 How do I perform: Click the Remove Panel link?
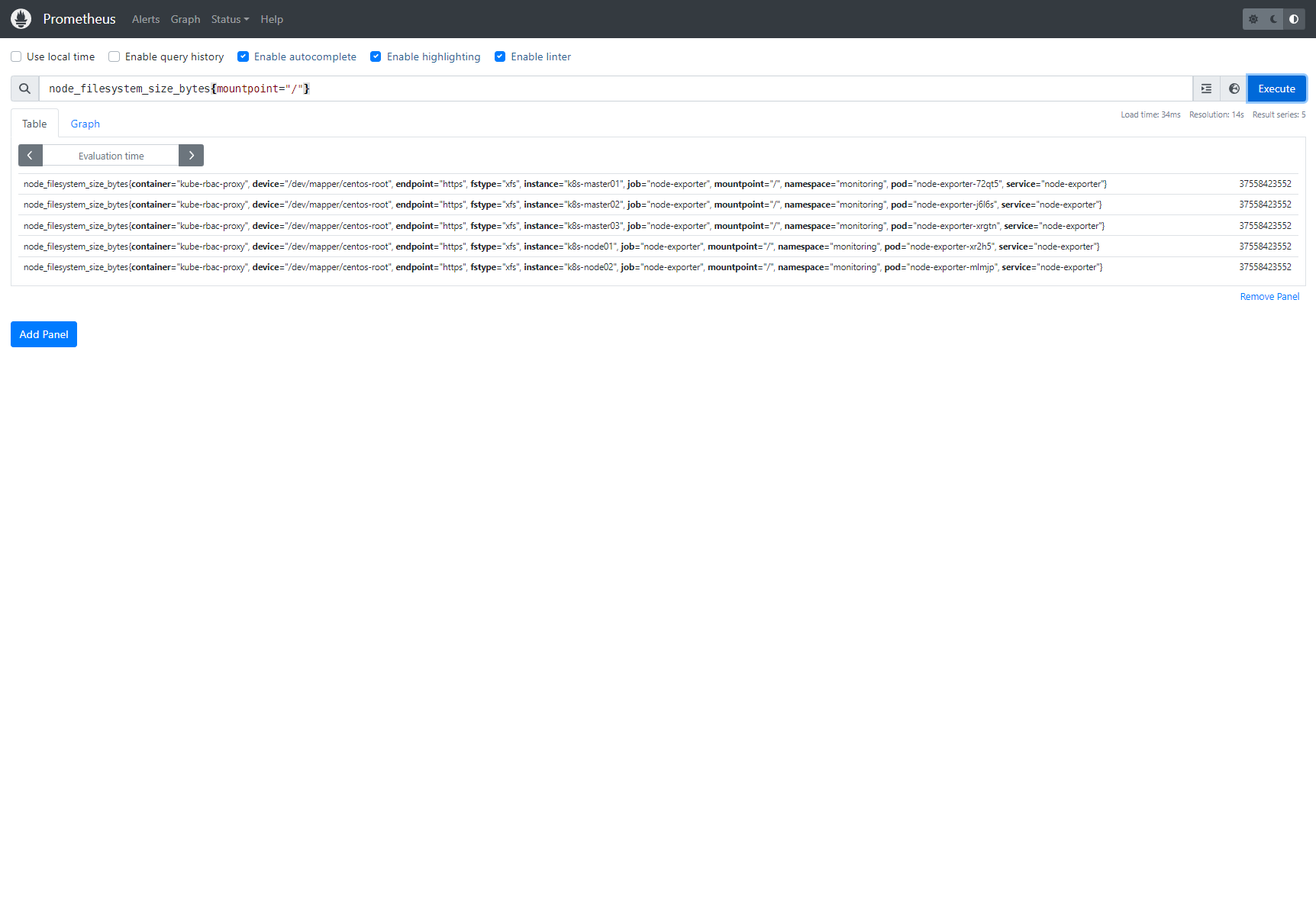coord(1269,297)
